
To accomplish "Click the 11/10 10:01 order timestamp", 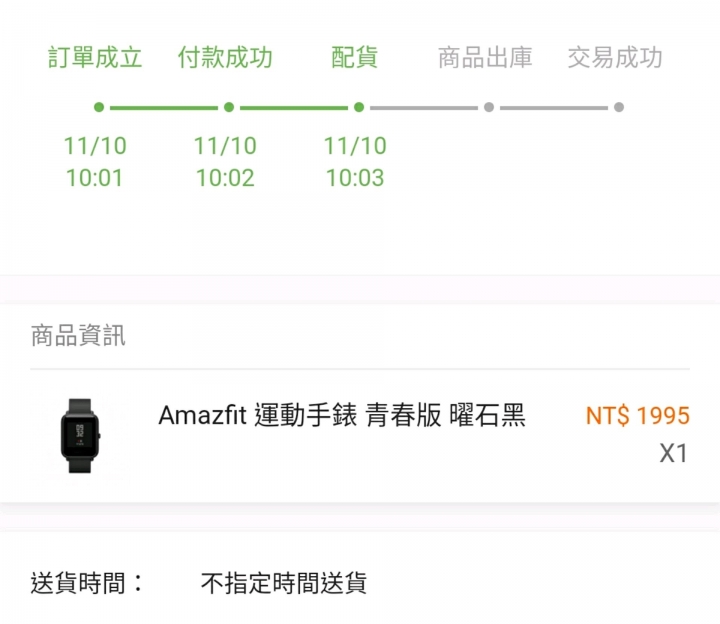I will pyautogui.click(x=95, y=162).
